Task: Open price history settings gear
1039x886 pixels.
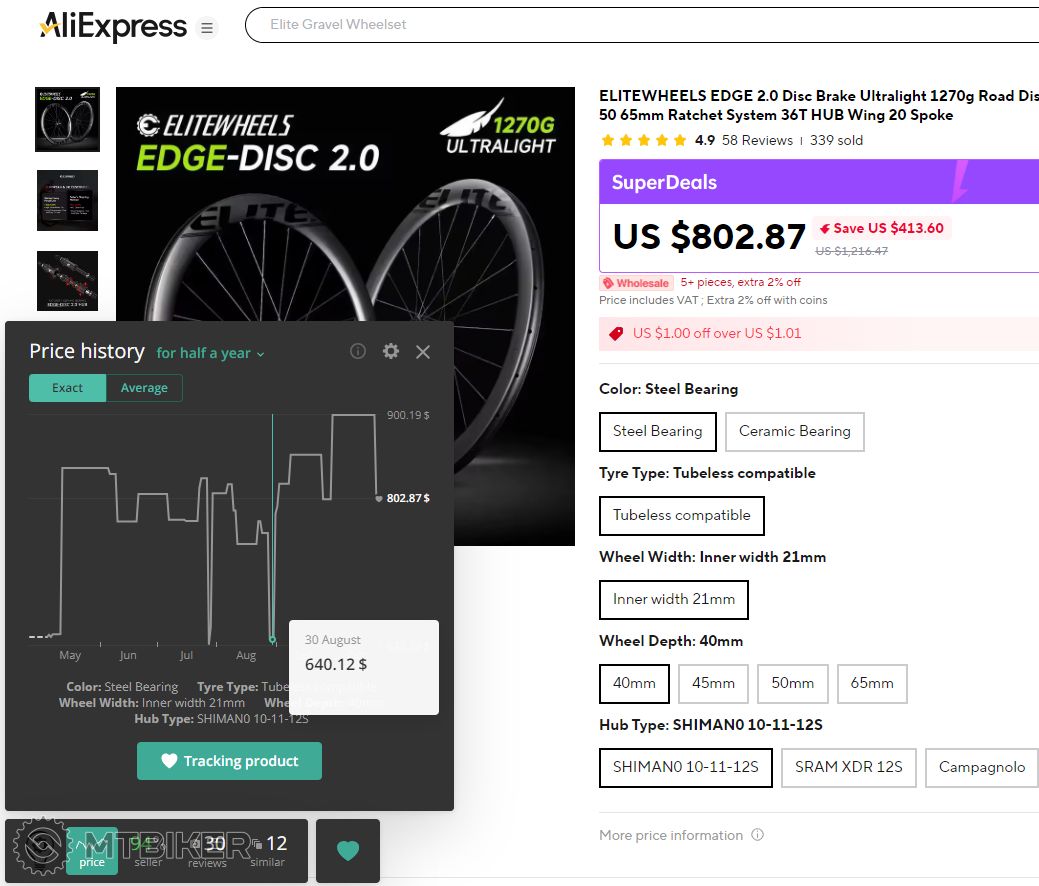Action: pyautogui.click(x=391, y=351)
